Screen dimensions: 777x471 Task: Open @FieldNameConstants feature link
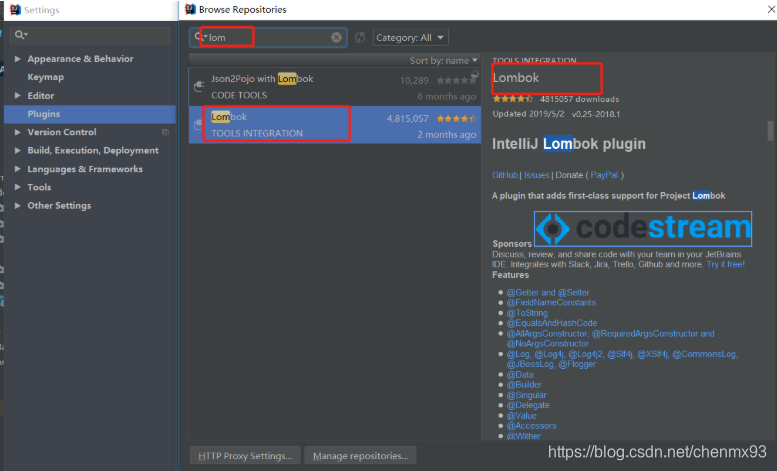551,302
